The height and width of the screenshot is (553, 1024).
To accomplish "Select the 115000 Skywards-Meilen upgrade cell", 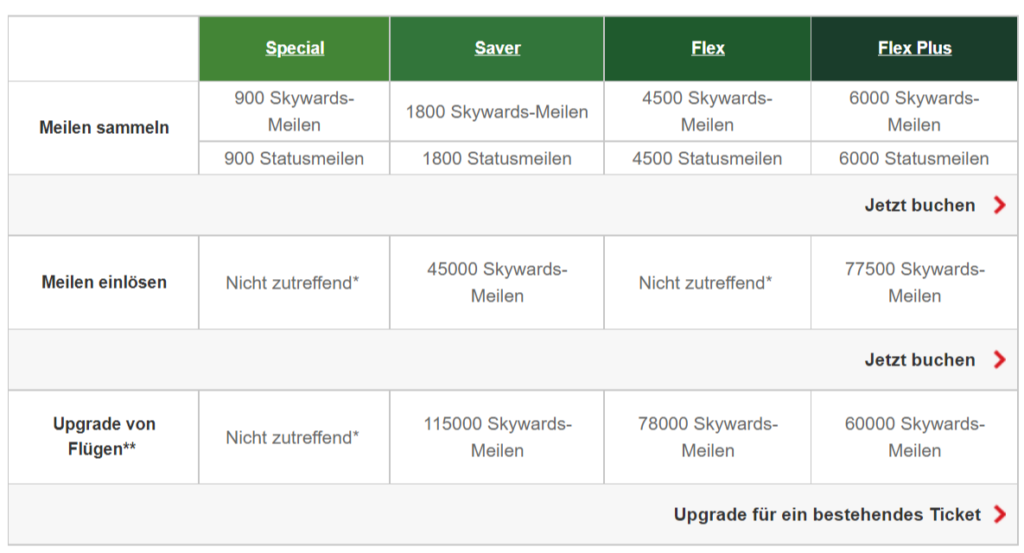I will point(497,437).
